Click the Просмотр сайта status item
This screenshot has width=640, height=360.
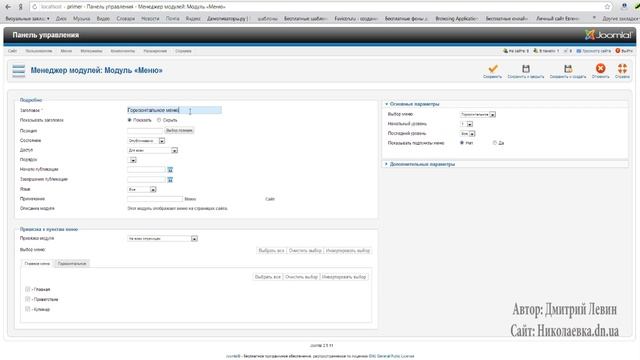593,51
